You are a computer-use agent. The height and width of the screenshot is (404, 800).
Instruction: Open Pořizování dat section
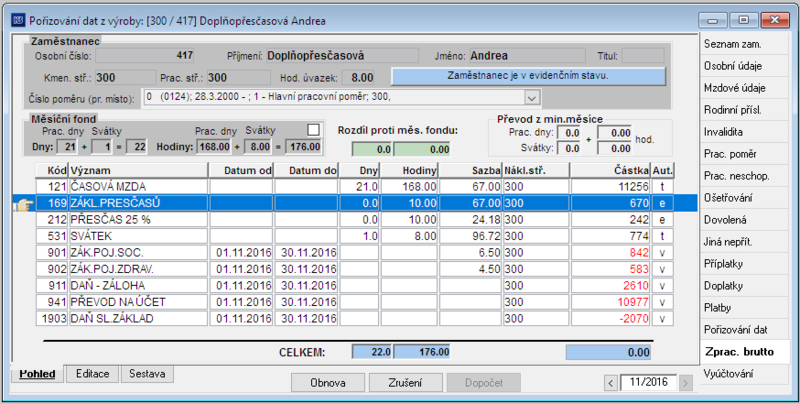[x=744, y=330]
